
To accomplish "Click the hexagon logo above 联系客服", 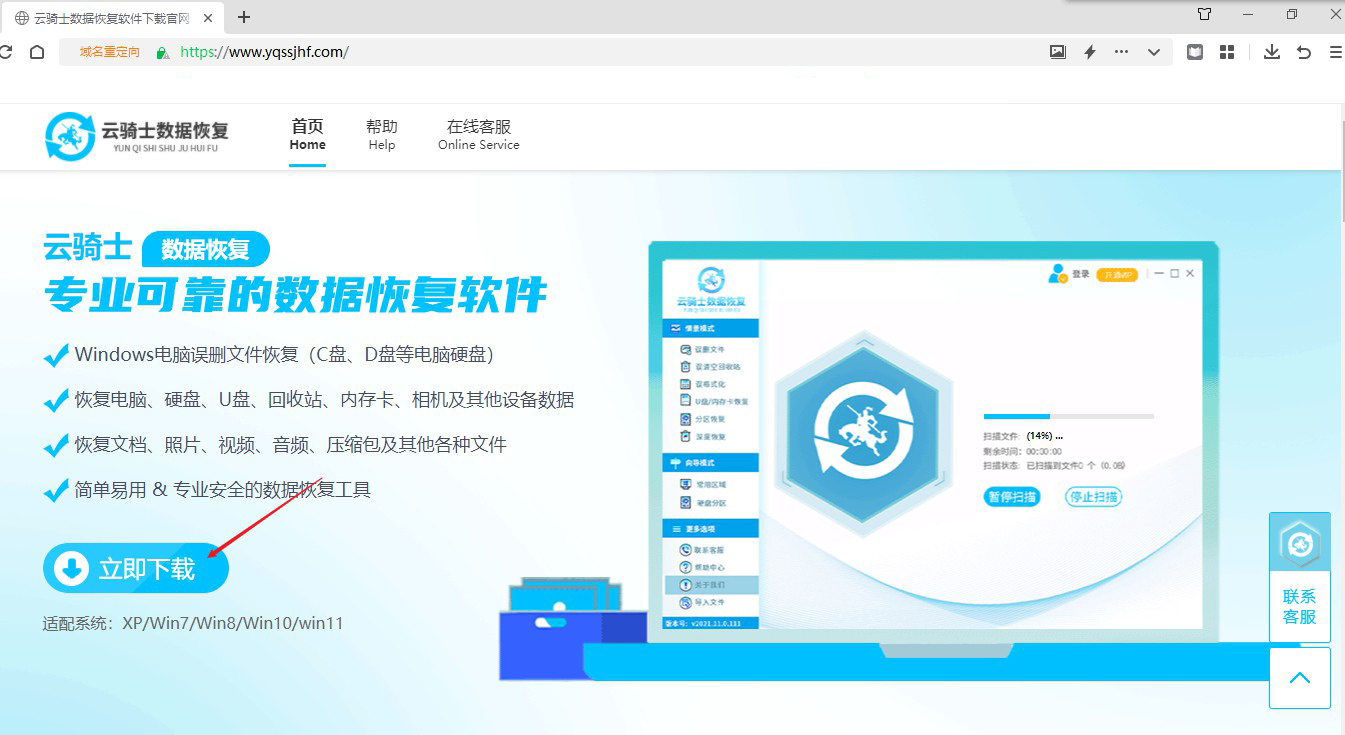I will tap(1300, 544).
